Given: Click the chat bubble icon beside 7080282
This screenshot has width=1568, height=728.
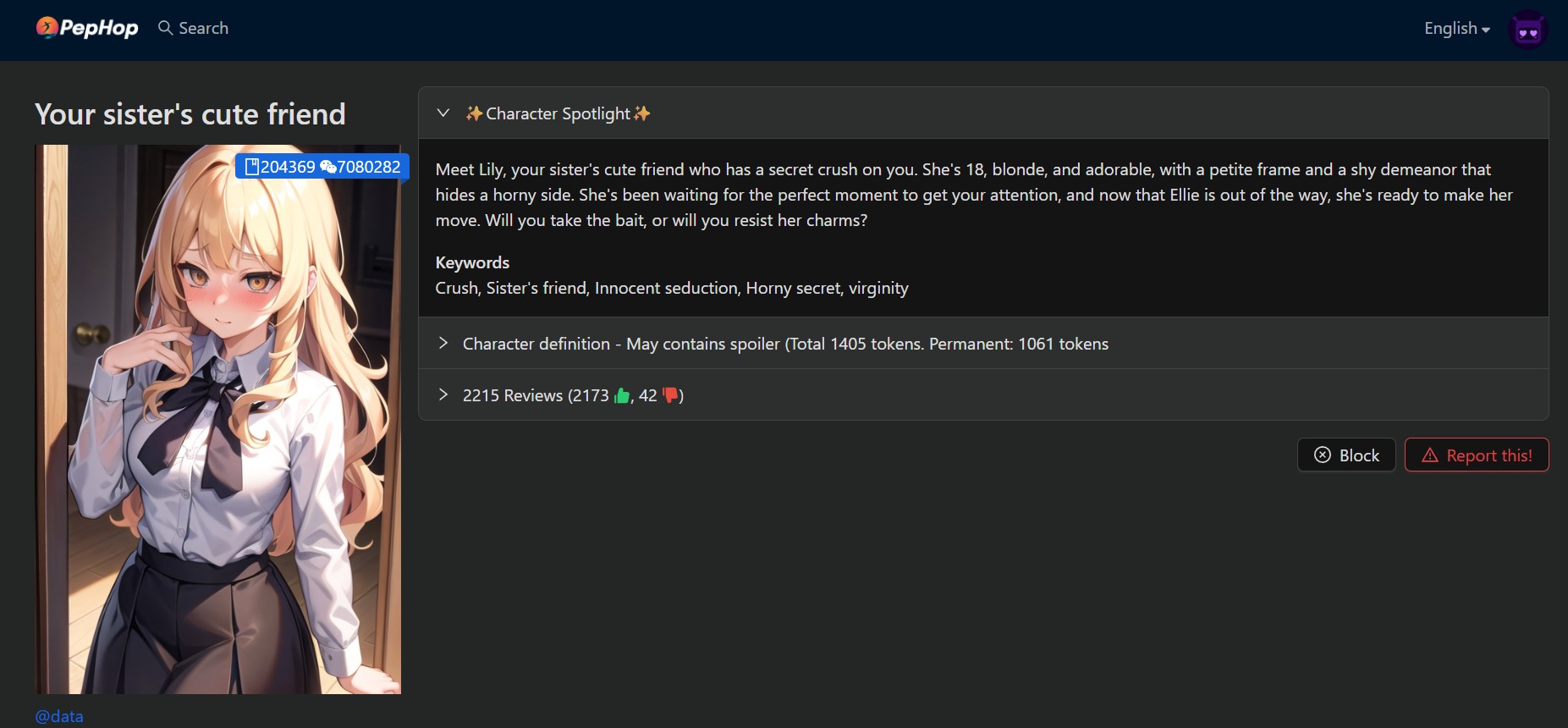Looking at the screenshot, I should pyautogui.click(x=328, y=167).
